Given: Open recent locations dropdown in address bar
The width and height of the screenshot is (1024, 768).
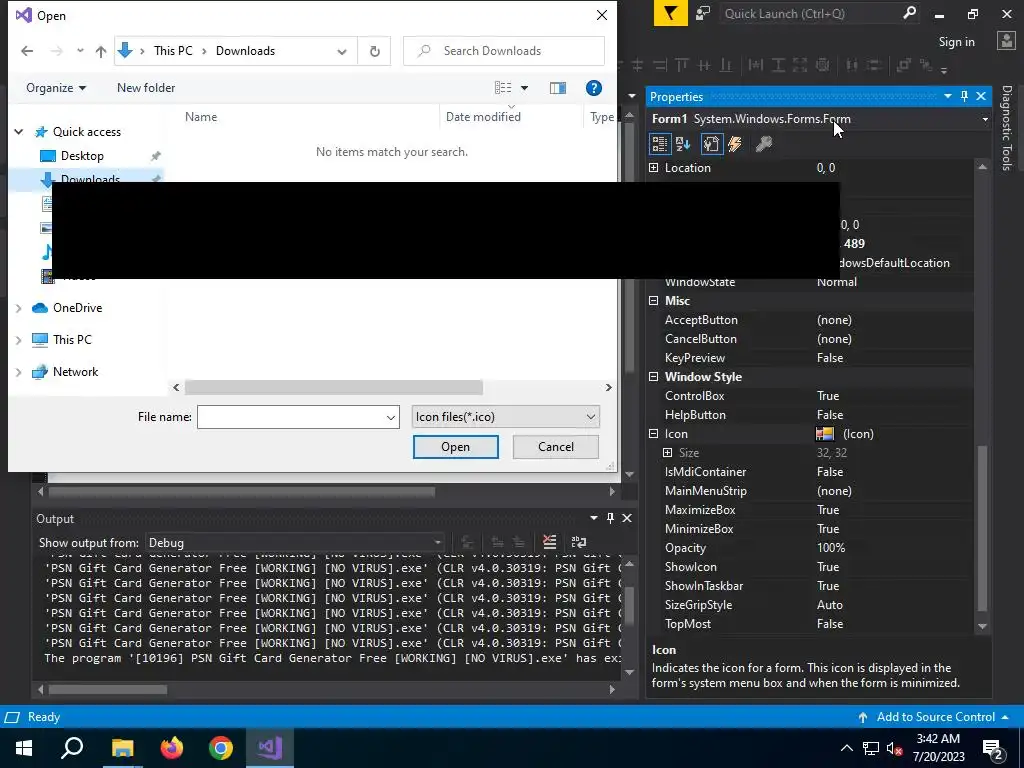Looking at the screenshot, I should point(342,51).
